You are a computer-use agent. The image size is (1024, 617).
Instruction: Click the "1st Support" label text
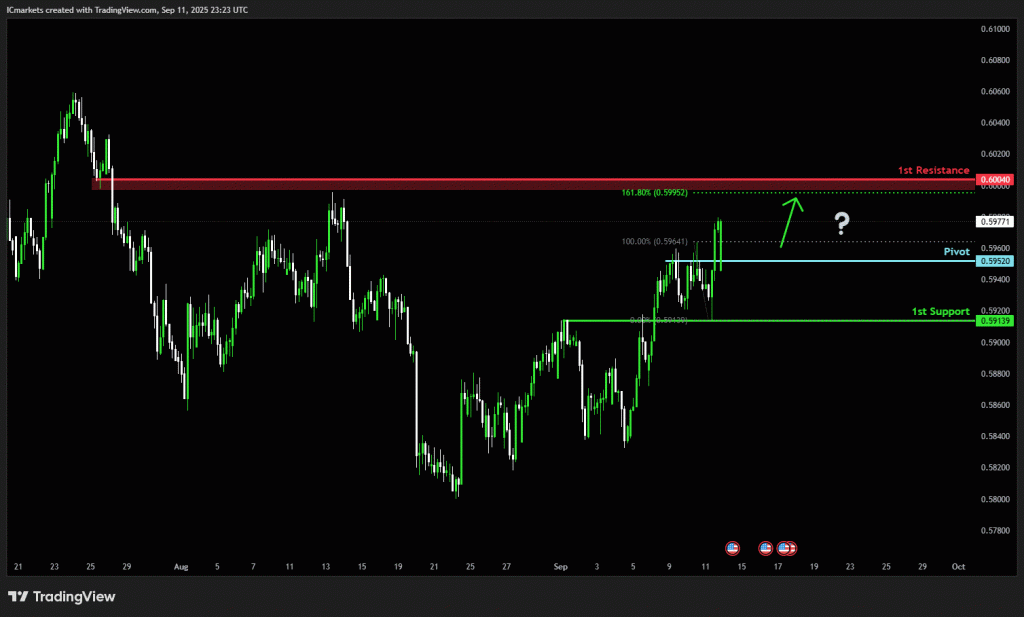click(940, 311)
